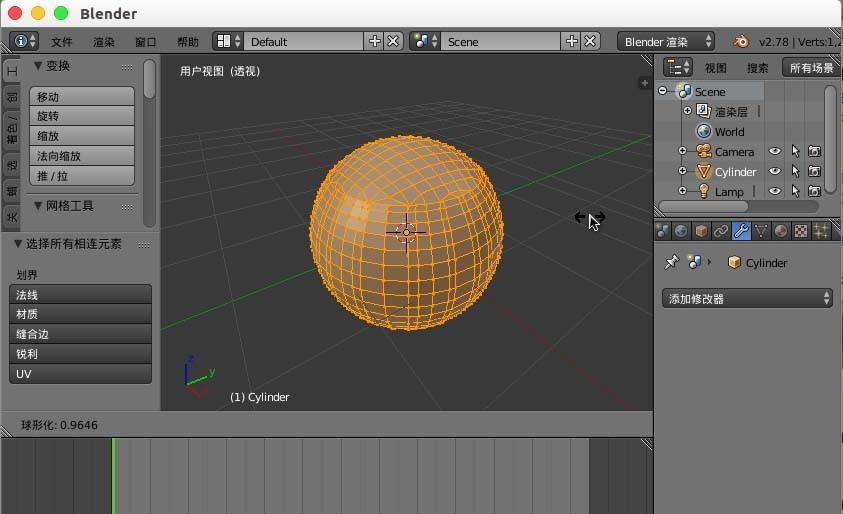Expand the Camera tree node
Image resolution: width=843 pixels, height=514 pixels.
(x=682, y=151)
